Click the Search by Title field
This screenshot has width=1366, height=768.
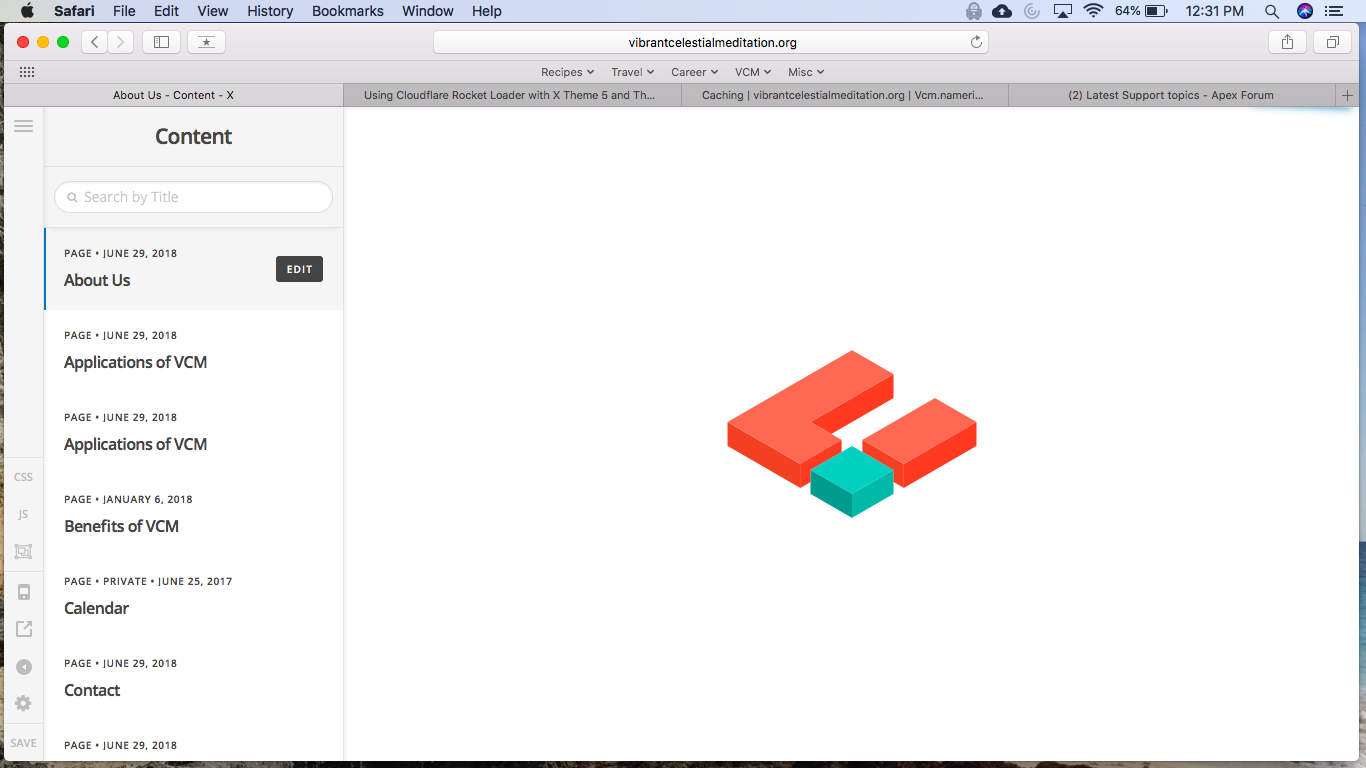coord(193,197)
